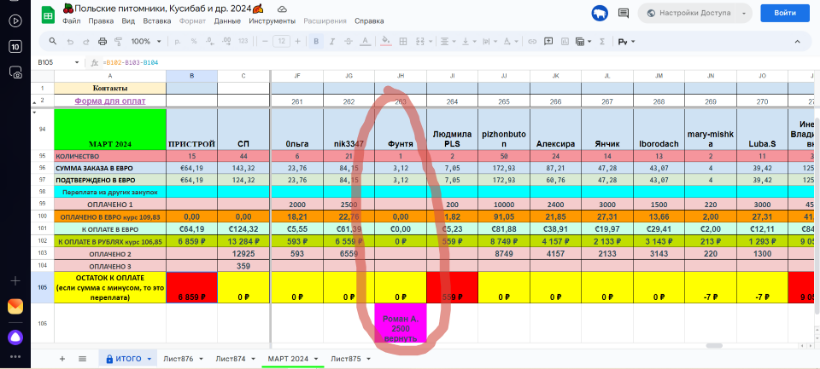The width and height of the screenshot is (820, 369).
Task: Open the filter views dropdown
Action: point(584,41)
